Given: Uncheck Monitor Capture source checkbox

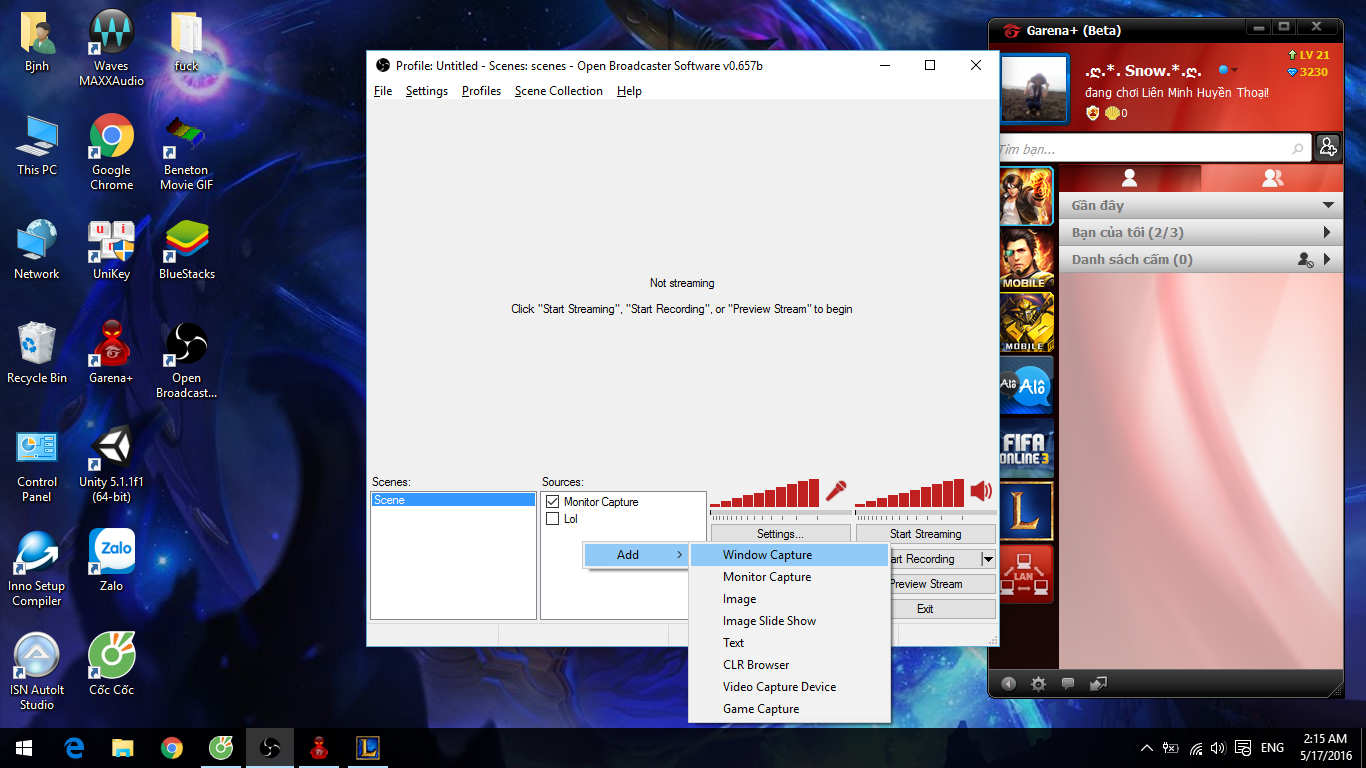Looking at the screenshot, I should click(x=553, y=502).
